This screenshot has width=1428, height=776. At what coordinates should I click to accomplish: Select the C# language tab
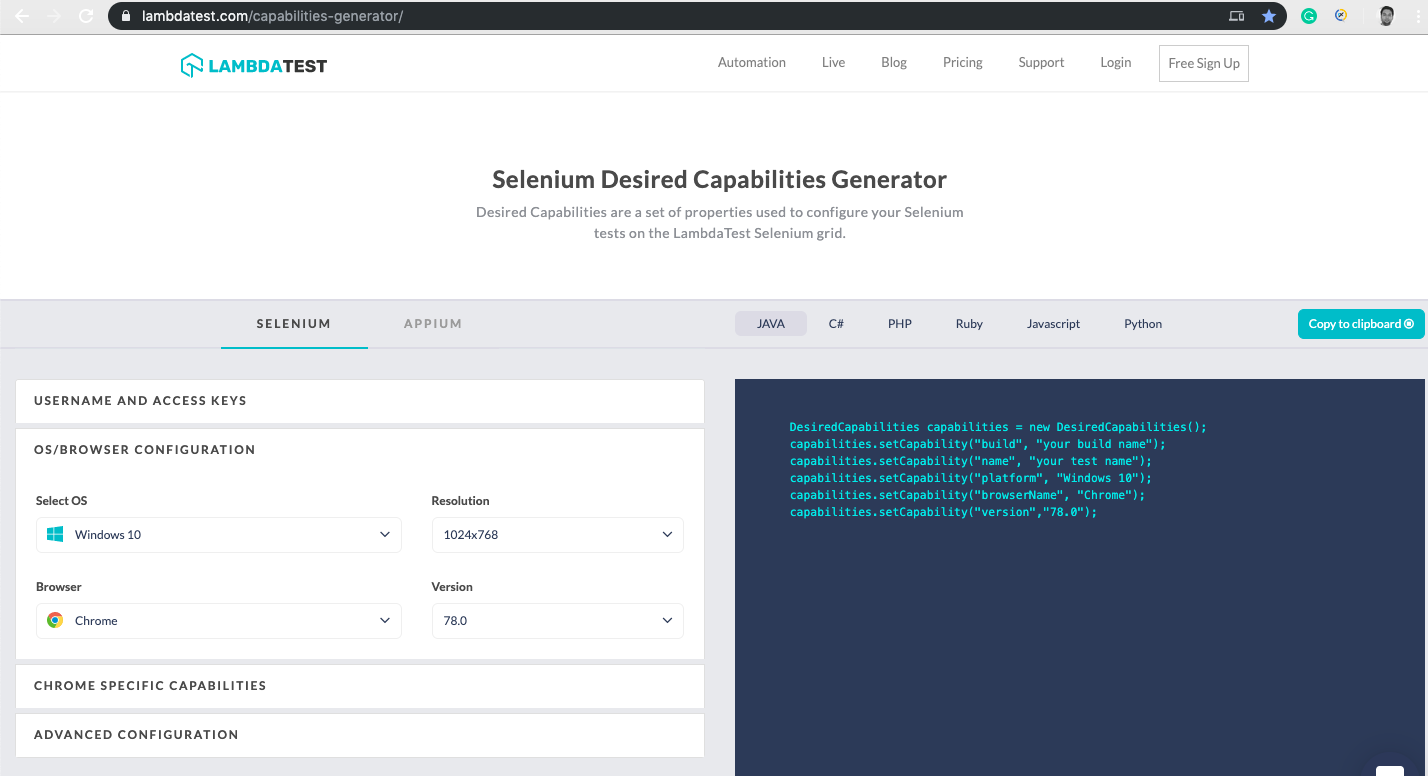(836, 323)
